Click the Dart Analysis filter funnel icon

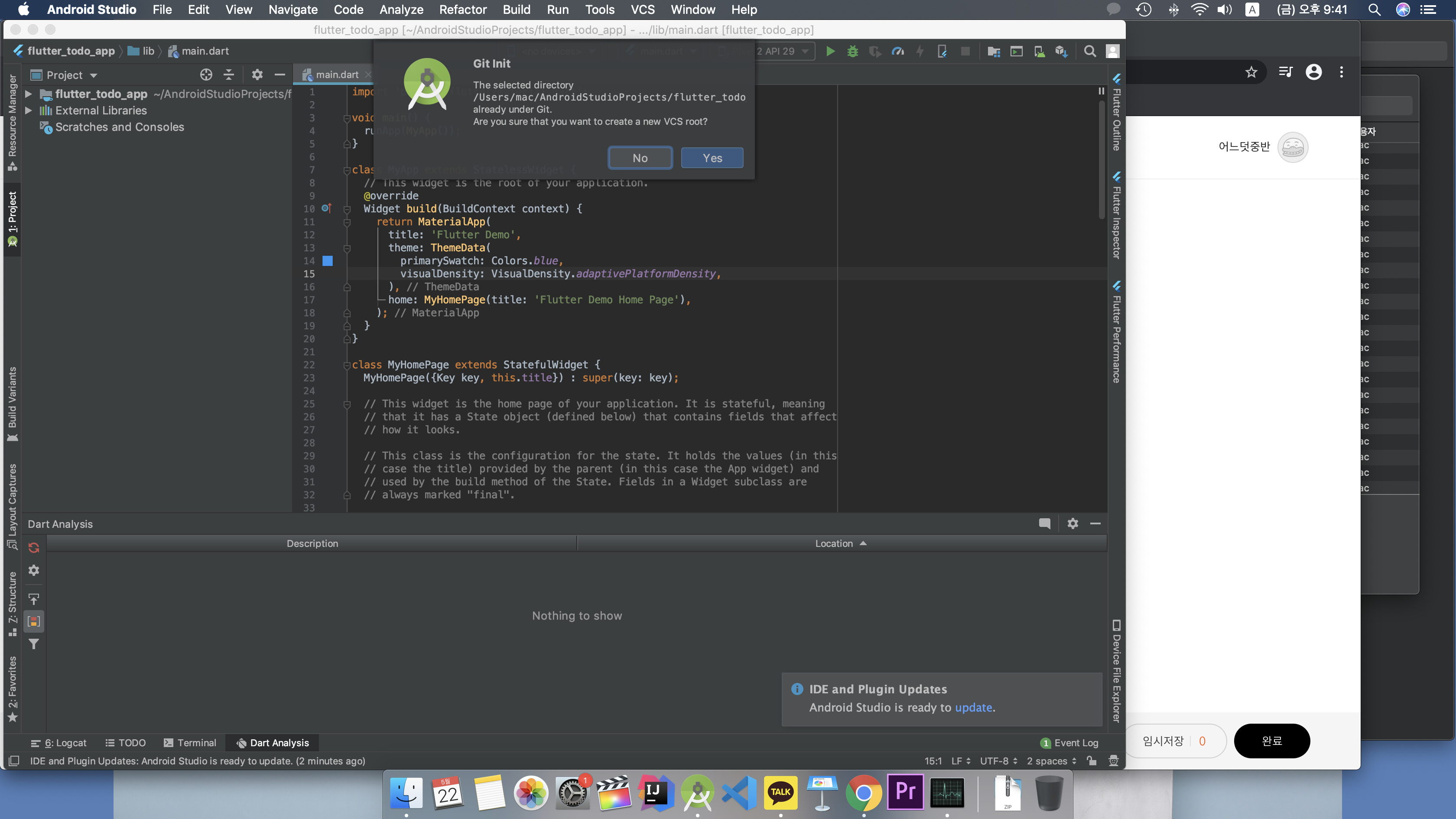pyautogui.click(x=34, y=644)
